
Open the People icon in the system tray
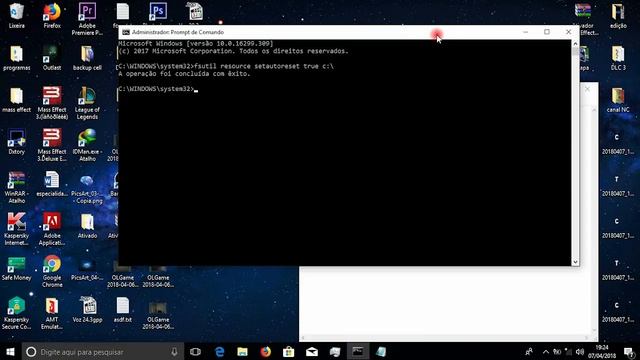coord(529,351)
